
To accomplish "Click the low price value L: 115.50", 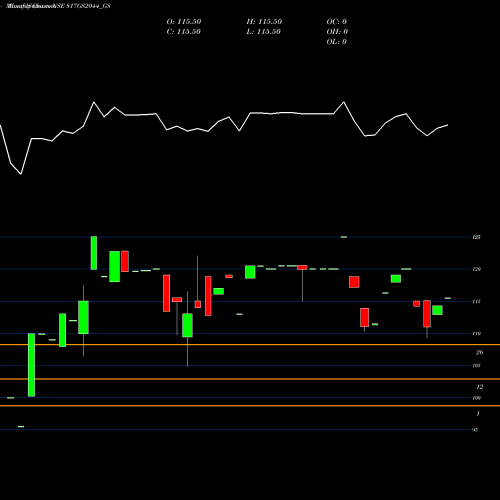I will [264, 32].
